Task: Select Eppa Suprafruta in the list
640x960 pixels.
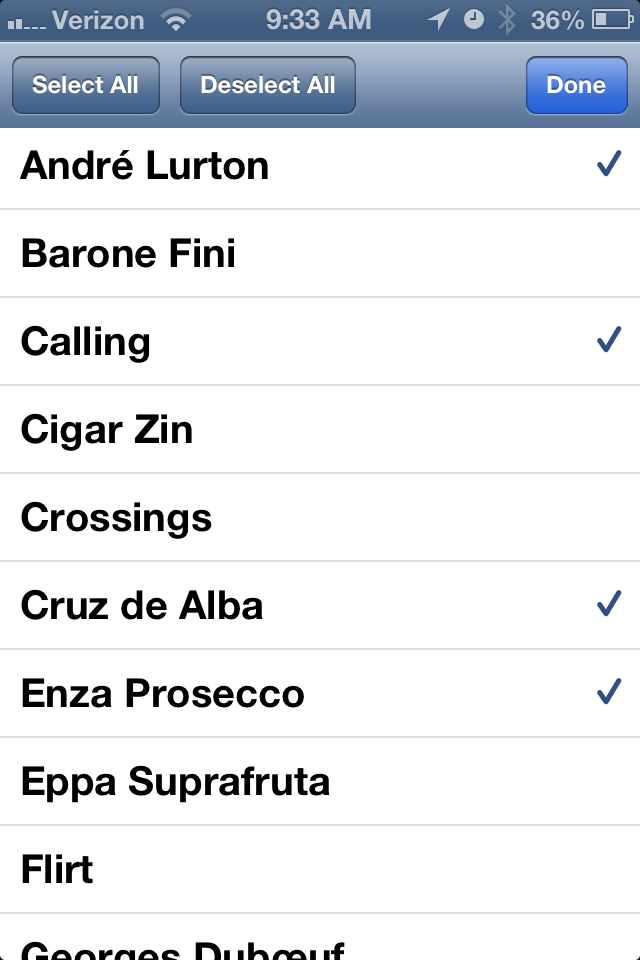Action: coord(320,781)
